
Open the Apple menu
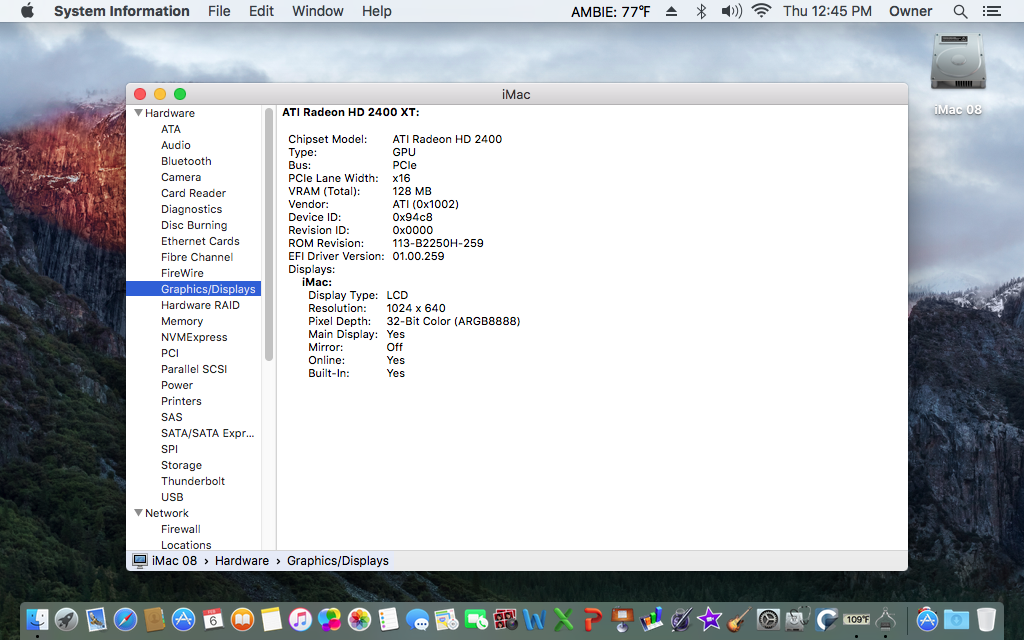point(27,11)
